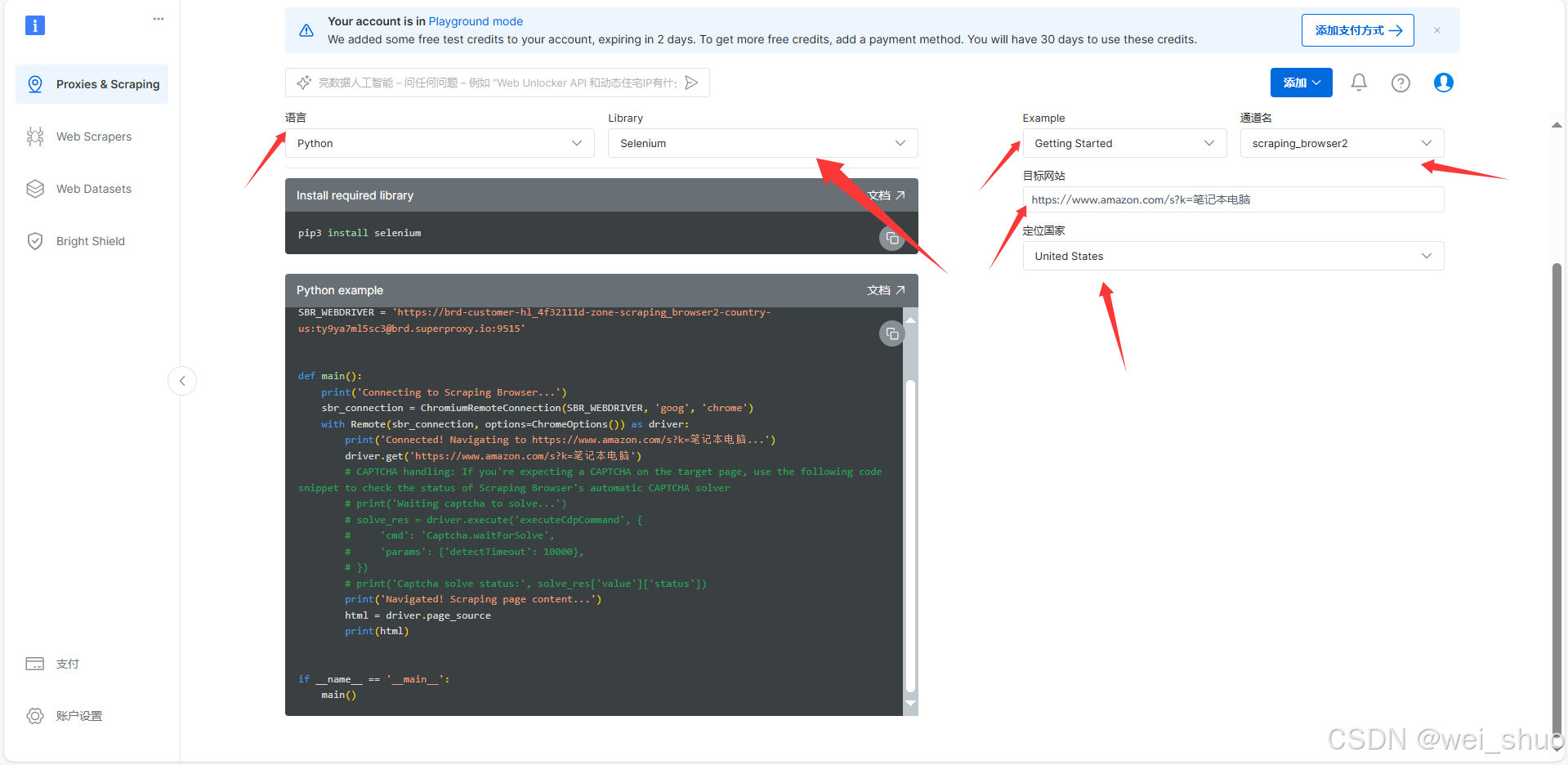Focus the AI assistant question input
The width and height of the screenshot is (1568, 765).
(498, 83)
